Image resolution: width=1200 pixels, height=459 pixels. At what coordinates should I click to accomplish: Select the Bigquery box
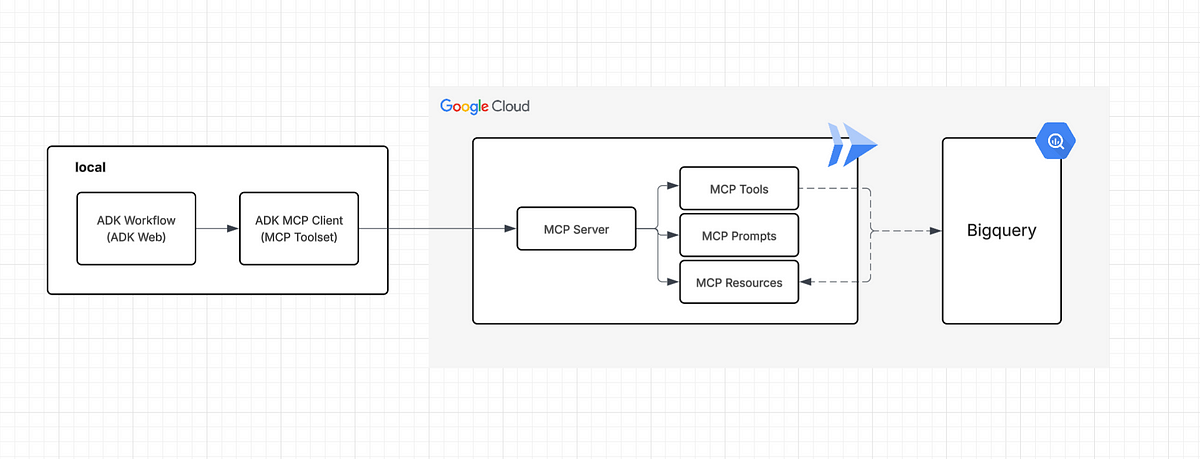(x=1002, y=231)
